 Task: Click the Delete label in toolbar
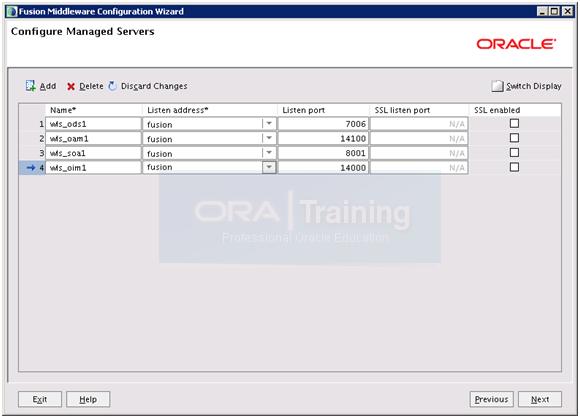tap(91, 86)
